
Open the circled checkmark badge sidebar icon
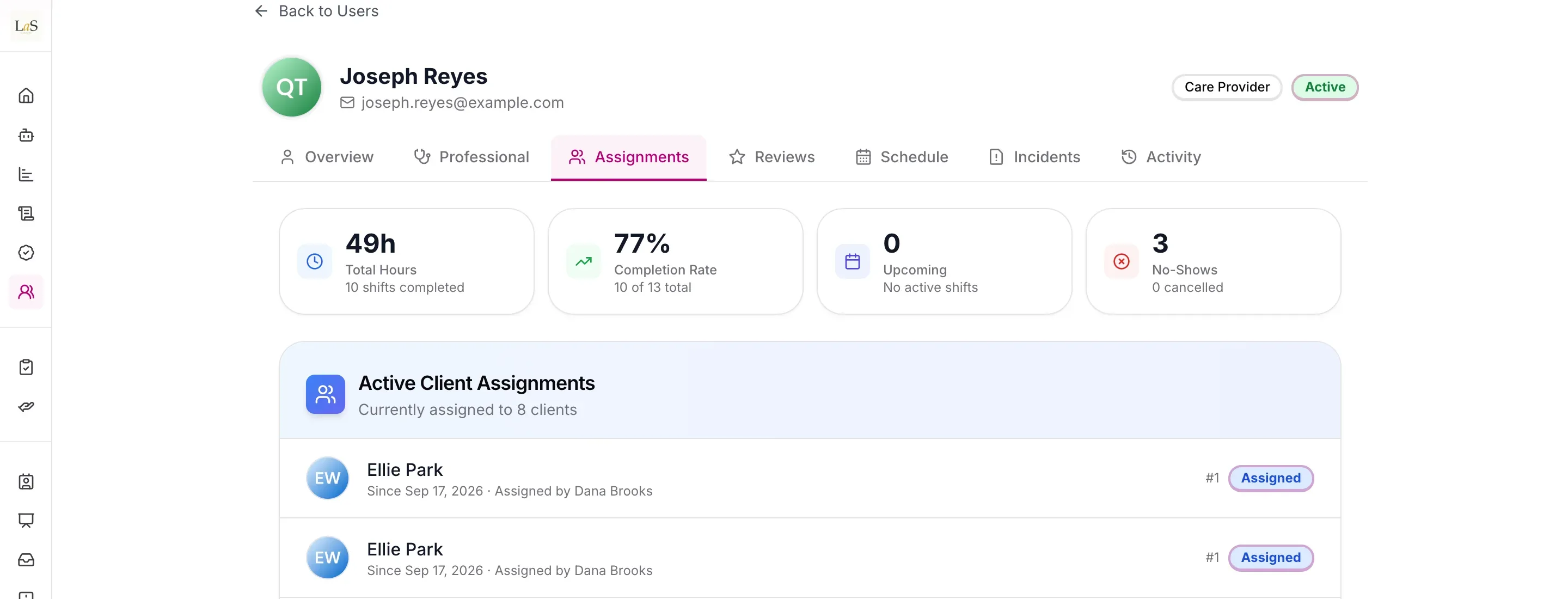coord(26,253)
